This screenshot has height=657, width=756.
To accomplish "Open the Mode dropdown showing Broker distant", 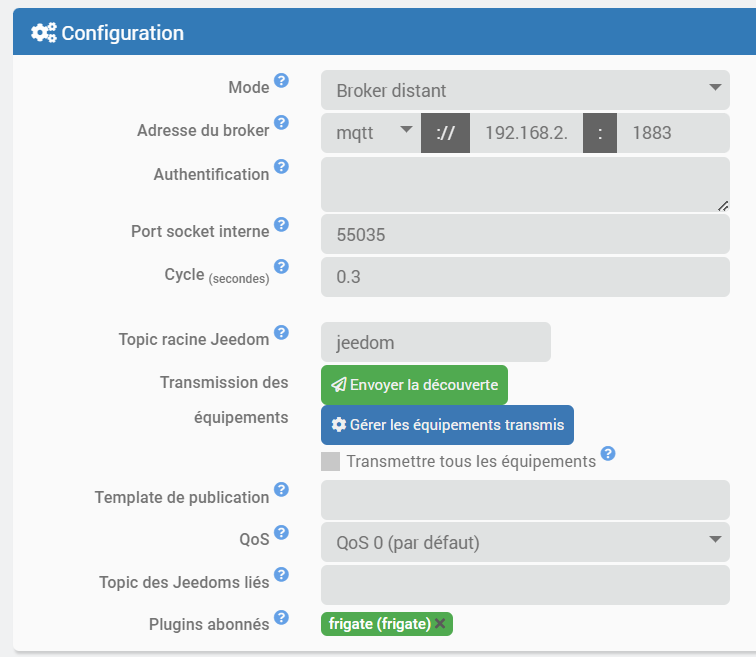I will click(x=525, y=90).
